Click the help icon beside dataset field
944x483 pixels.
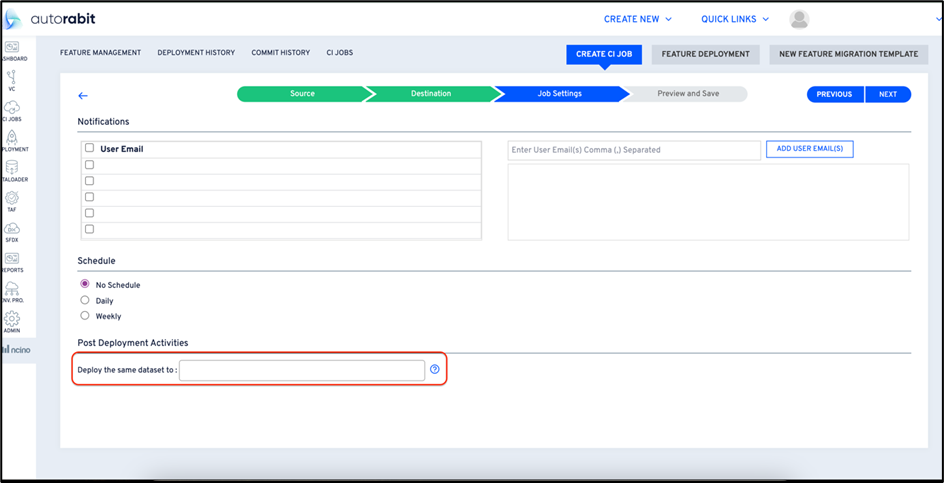click(435, 370)
